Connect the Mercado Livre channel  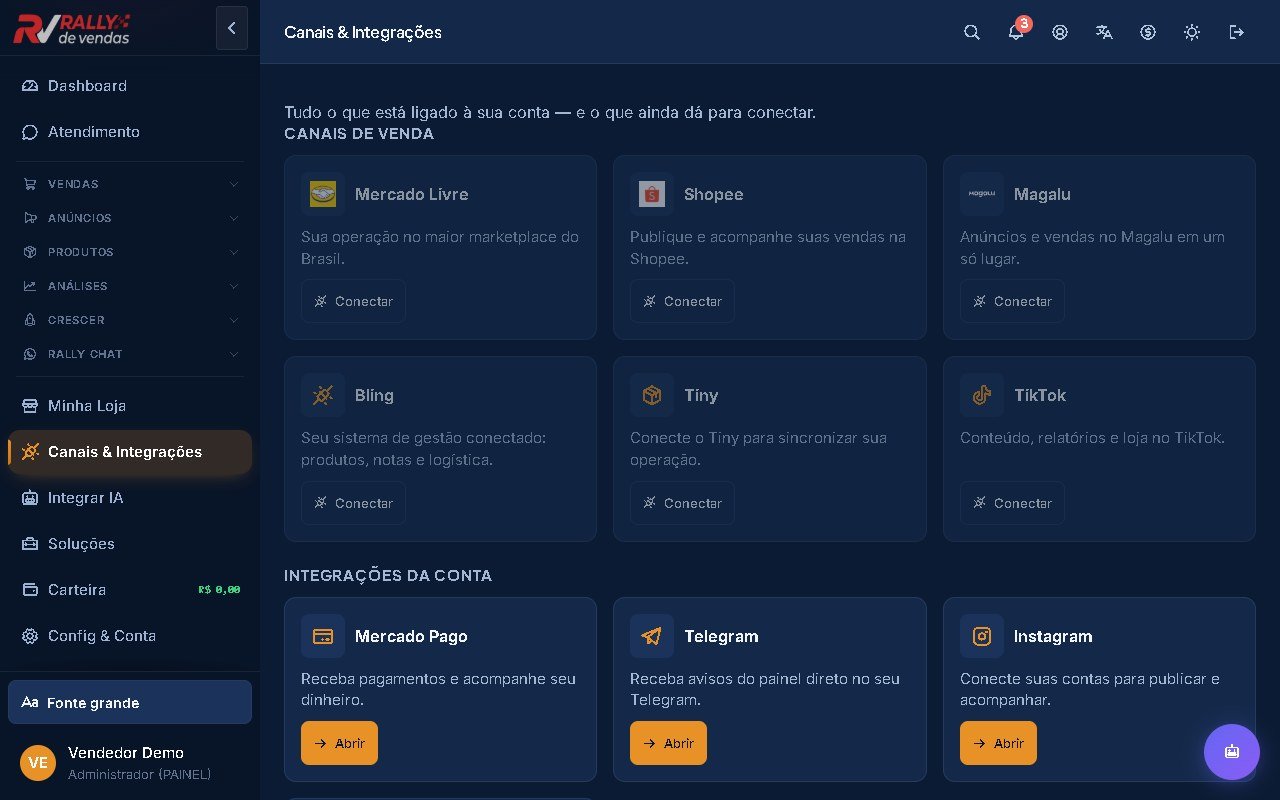(x=353, y=301)
